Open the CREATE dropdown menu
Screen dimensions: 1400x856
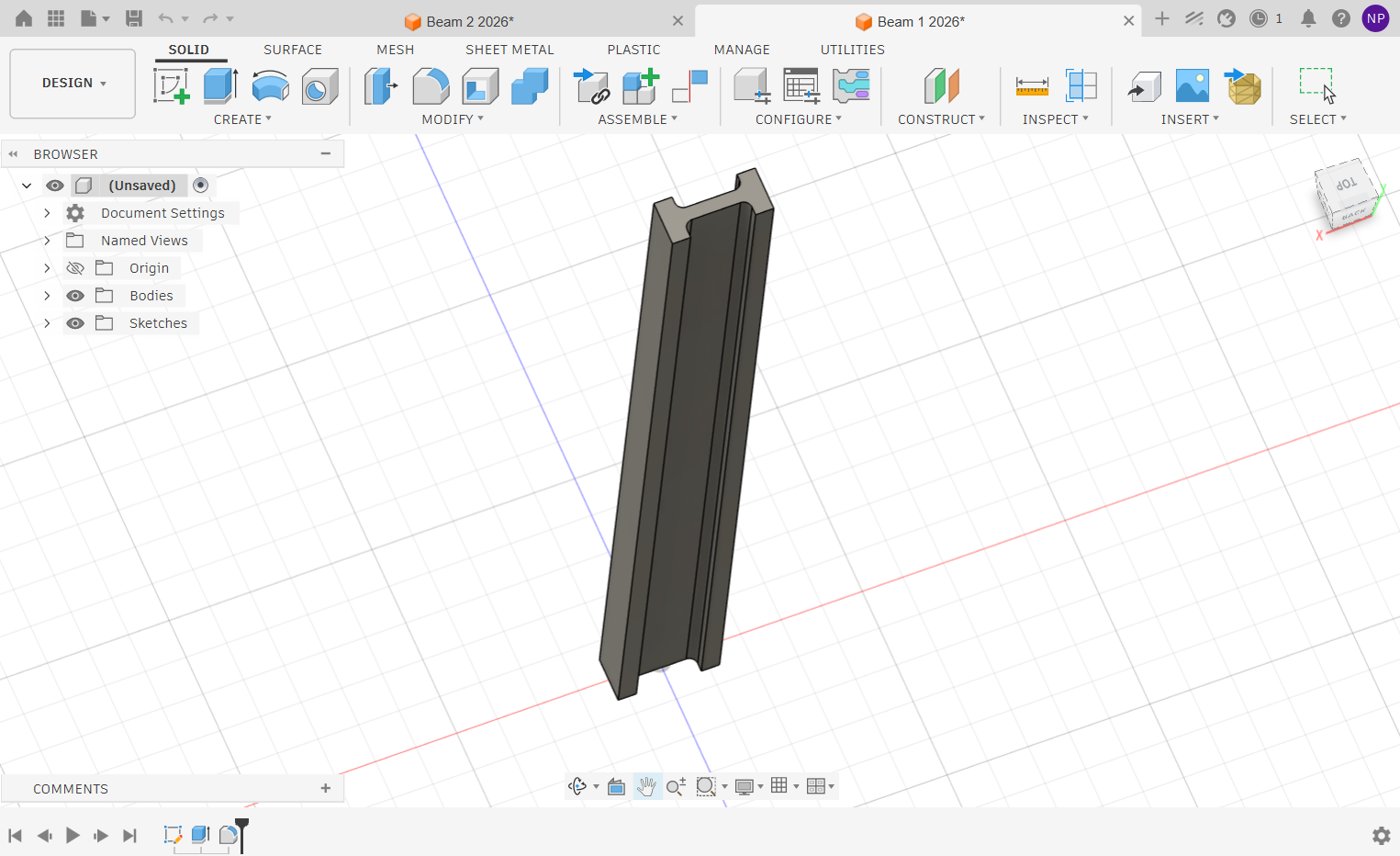pyautogui.click(x=243, y=119)
